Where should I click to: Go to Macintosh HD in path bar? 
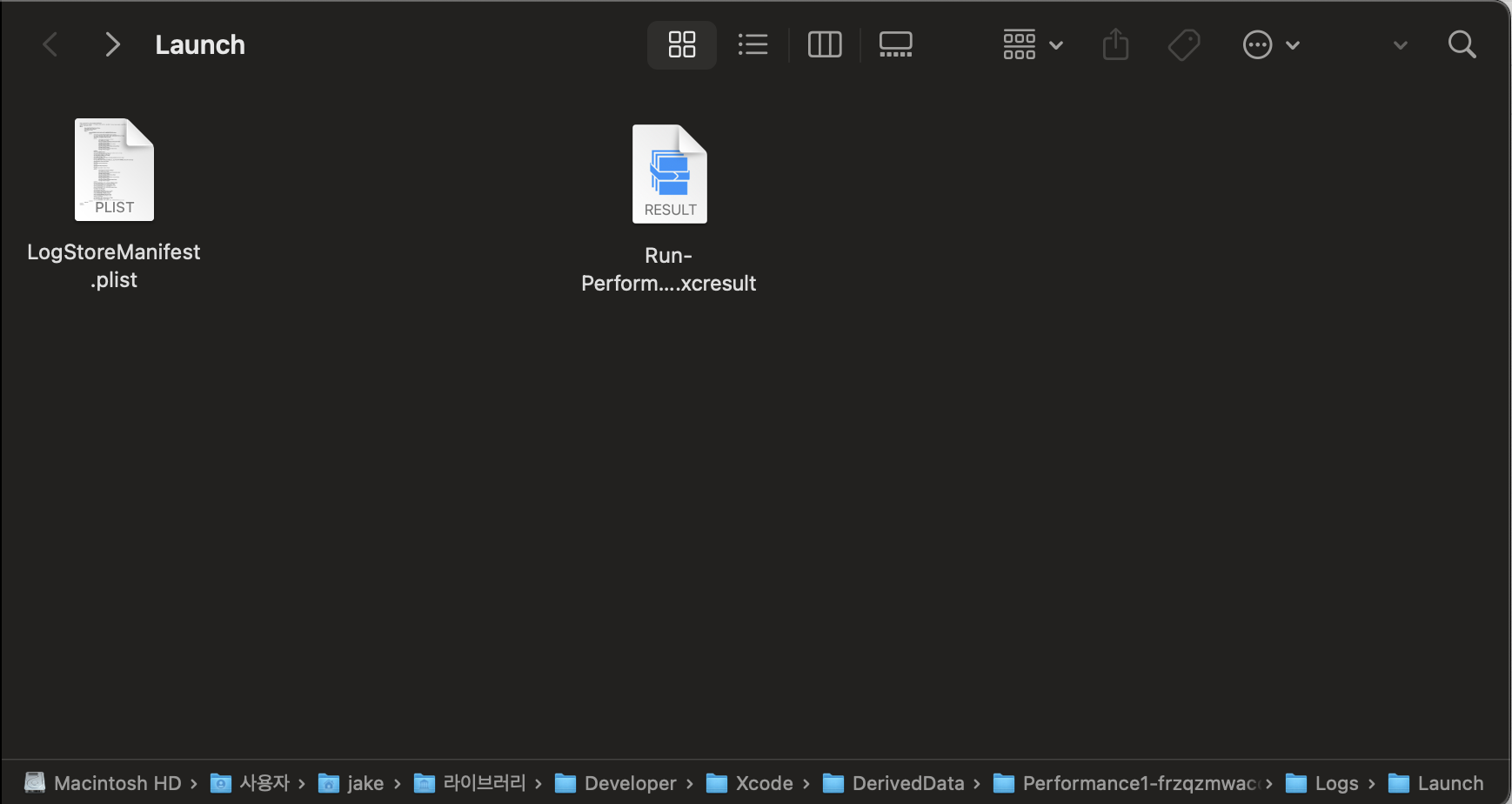pos(104,783)
